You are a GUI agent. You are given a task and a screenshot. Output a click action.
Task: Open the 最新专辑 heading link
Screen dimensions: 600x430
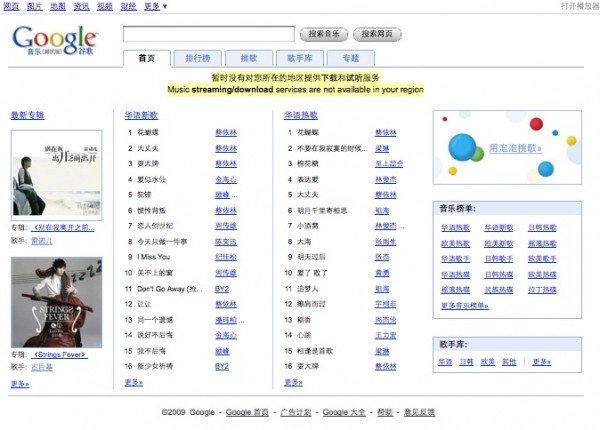tap(28, 115)
